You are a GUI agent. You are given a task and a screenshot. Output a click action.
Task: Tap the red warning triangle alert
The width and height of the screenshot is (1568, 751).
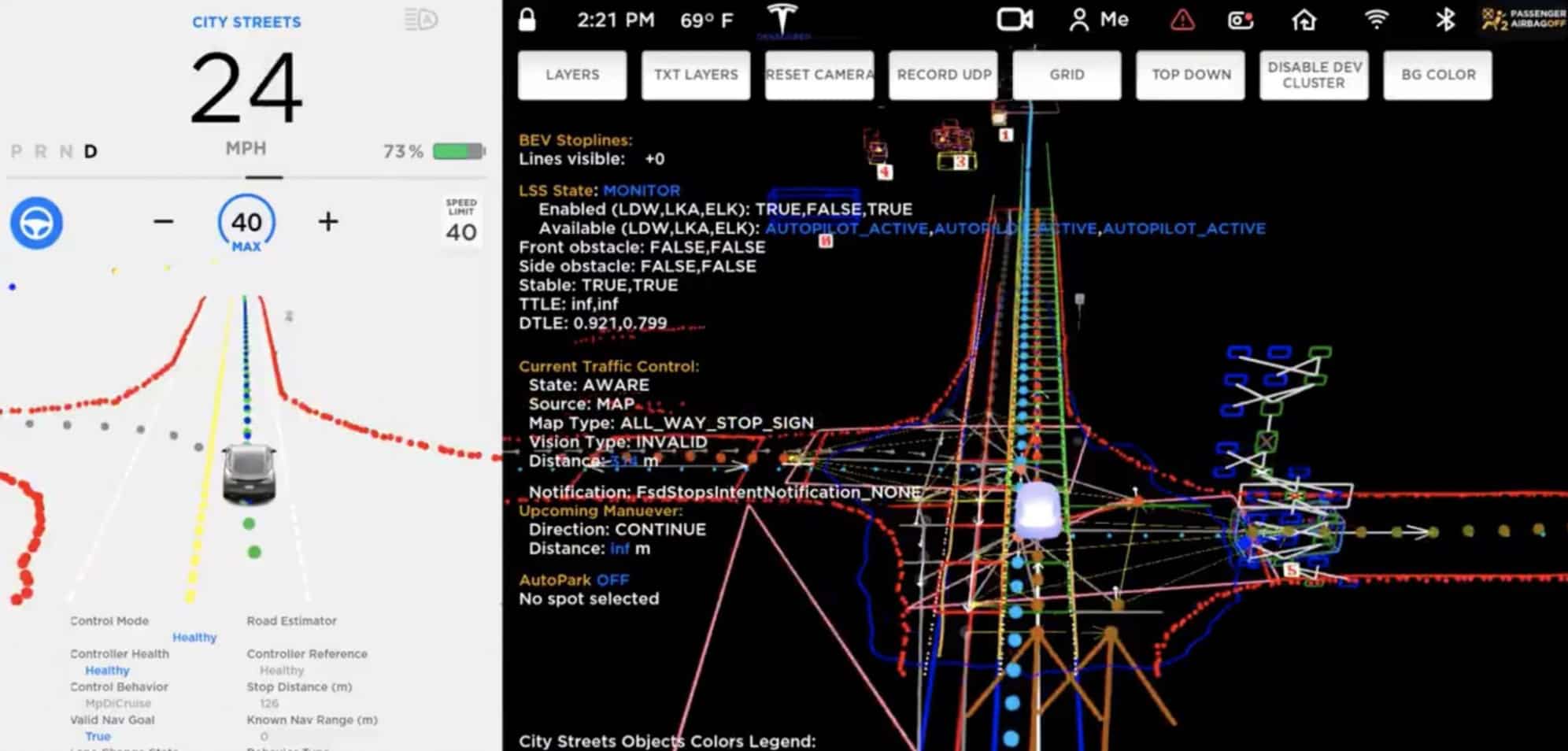tap(1182, 20)
